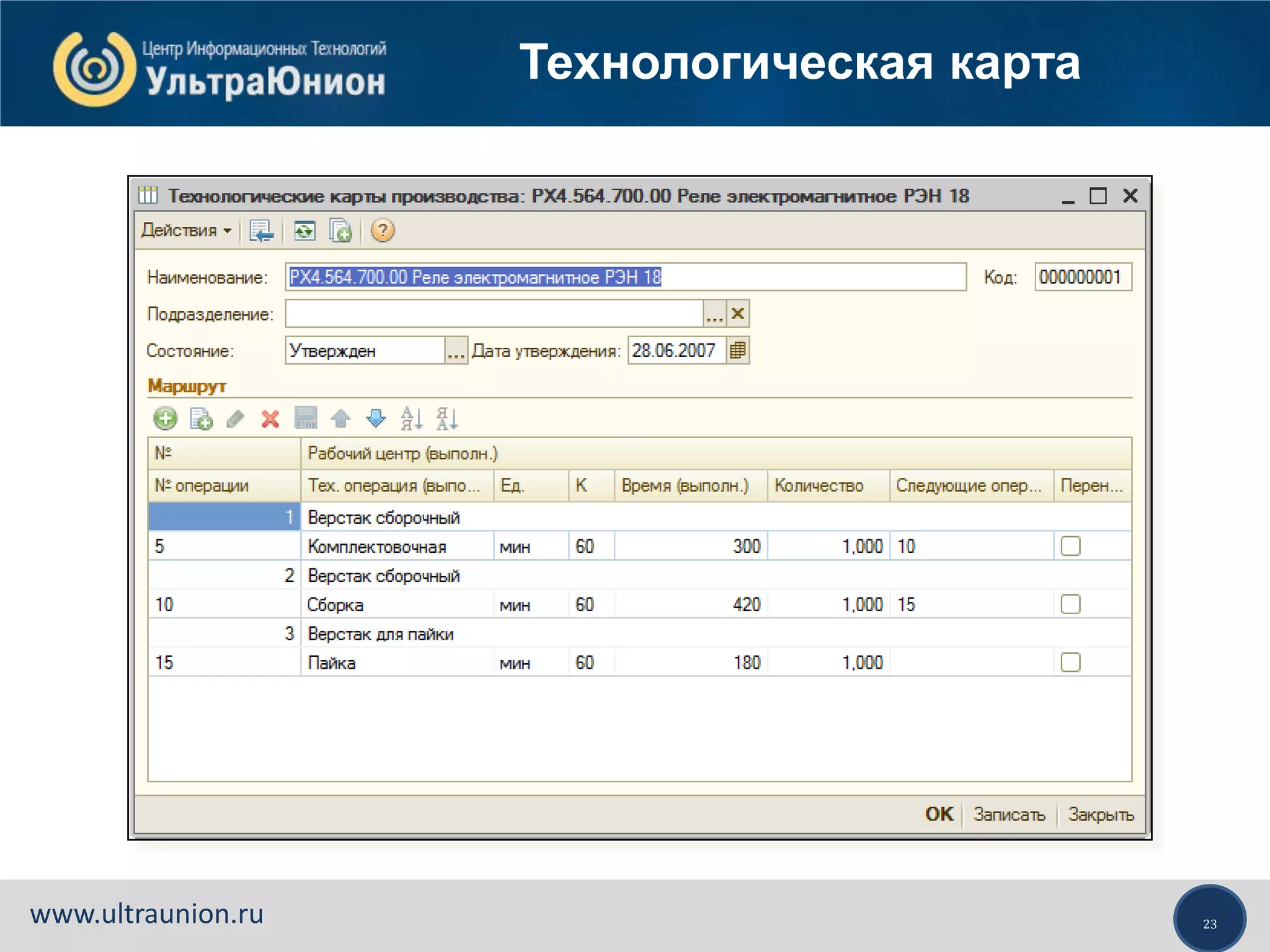1270x952 pixels.
Task: Move row up with blue-gray arrow
Action: [x=340, y=419]
